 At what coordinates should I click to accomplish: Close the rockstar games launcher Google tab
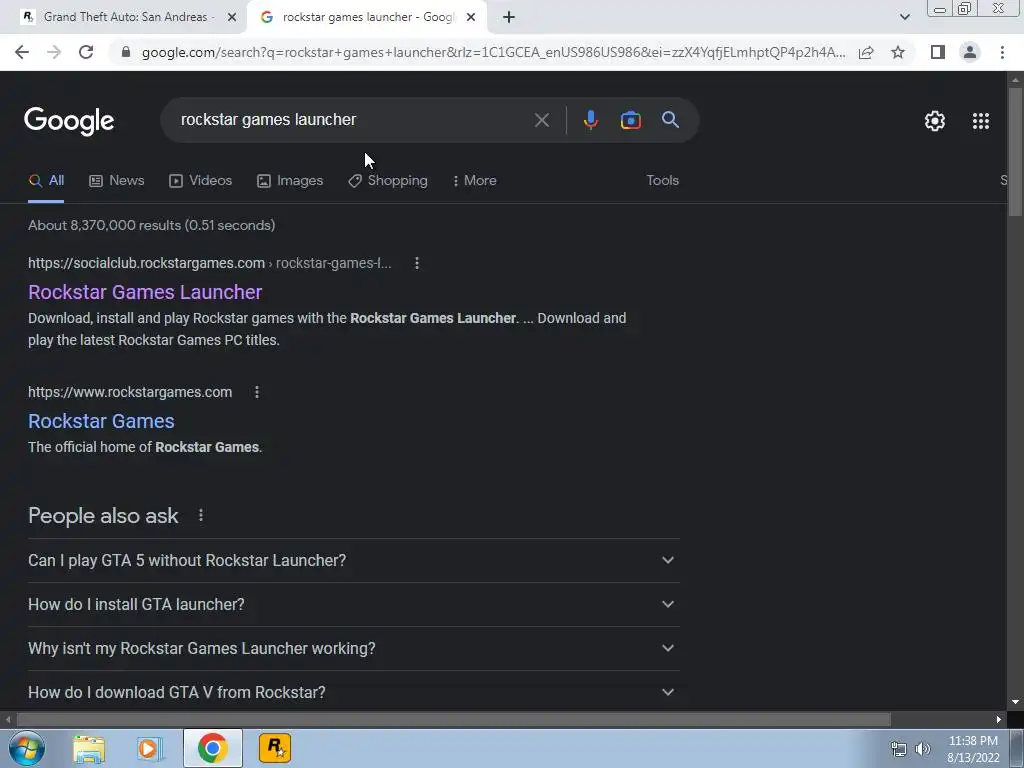coord(470,17)
